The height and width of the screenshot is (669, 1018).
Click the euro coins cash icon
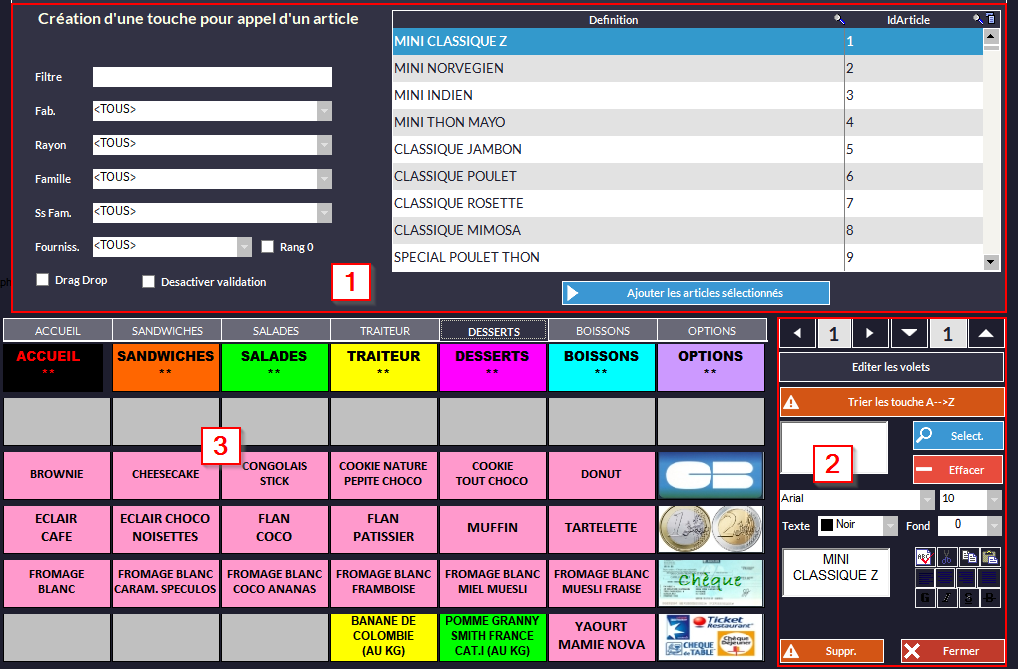pyautogui.click(x=711, y=527)
